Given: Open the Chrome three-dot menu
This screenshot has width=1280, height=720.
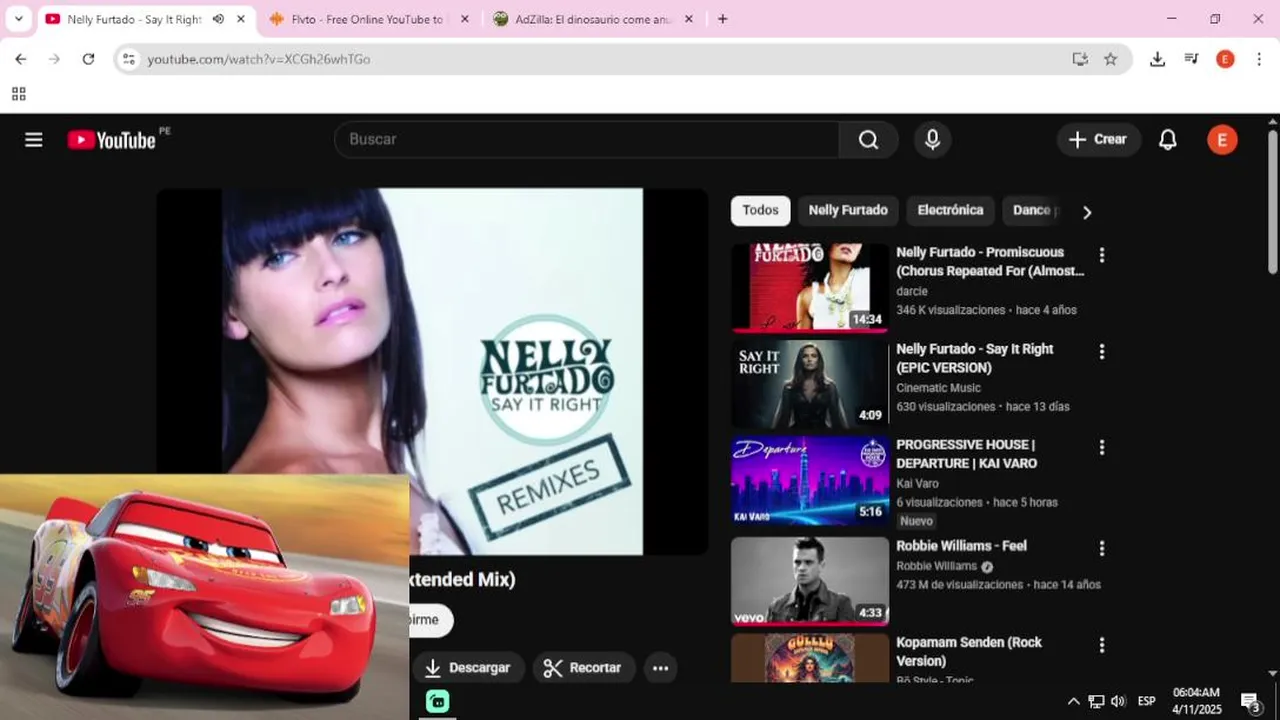Looking at the screenshot, I should [x=1258, y=59].
